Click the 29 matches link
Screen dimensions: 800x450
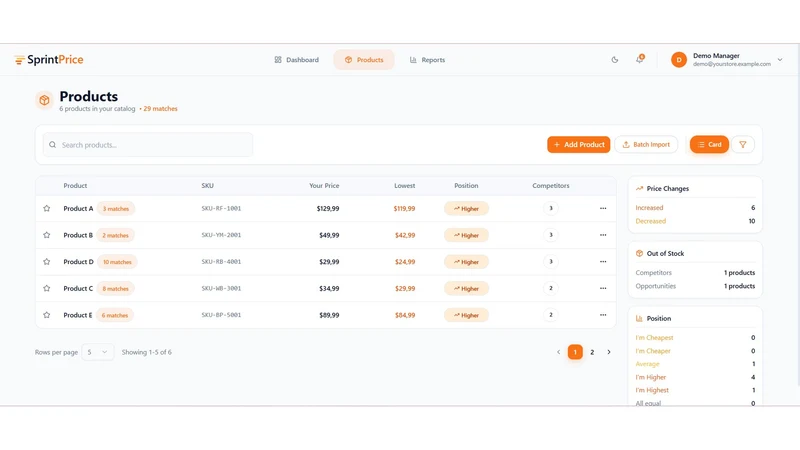click(160, 109)
